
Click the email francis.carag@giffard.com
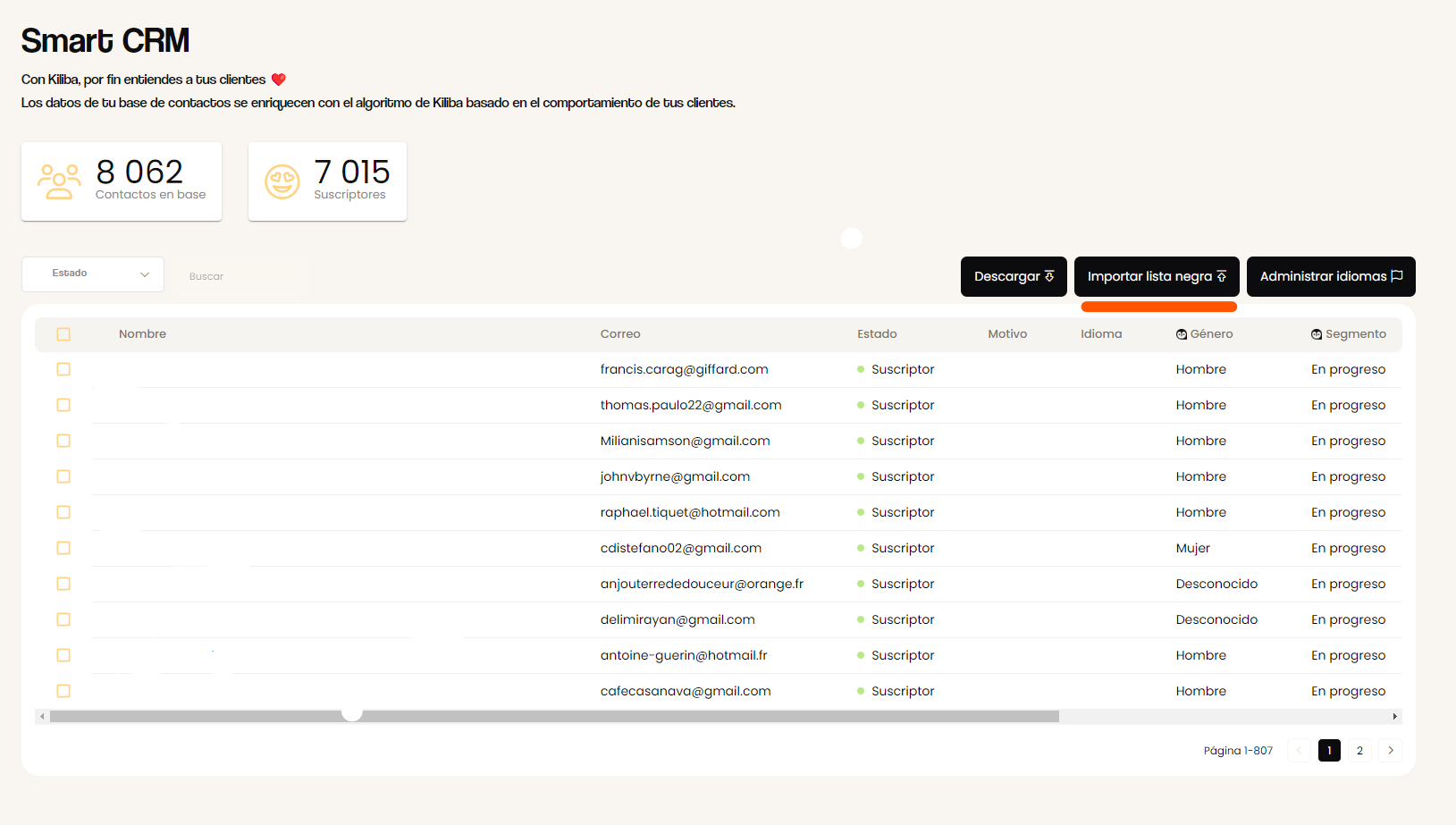click(x=685, y=369)
